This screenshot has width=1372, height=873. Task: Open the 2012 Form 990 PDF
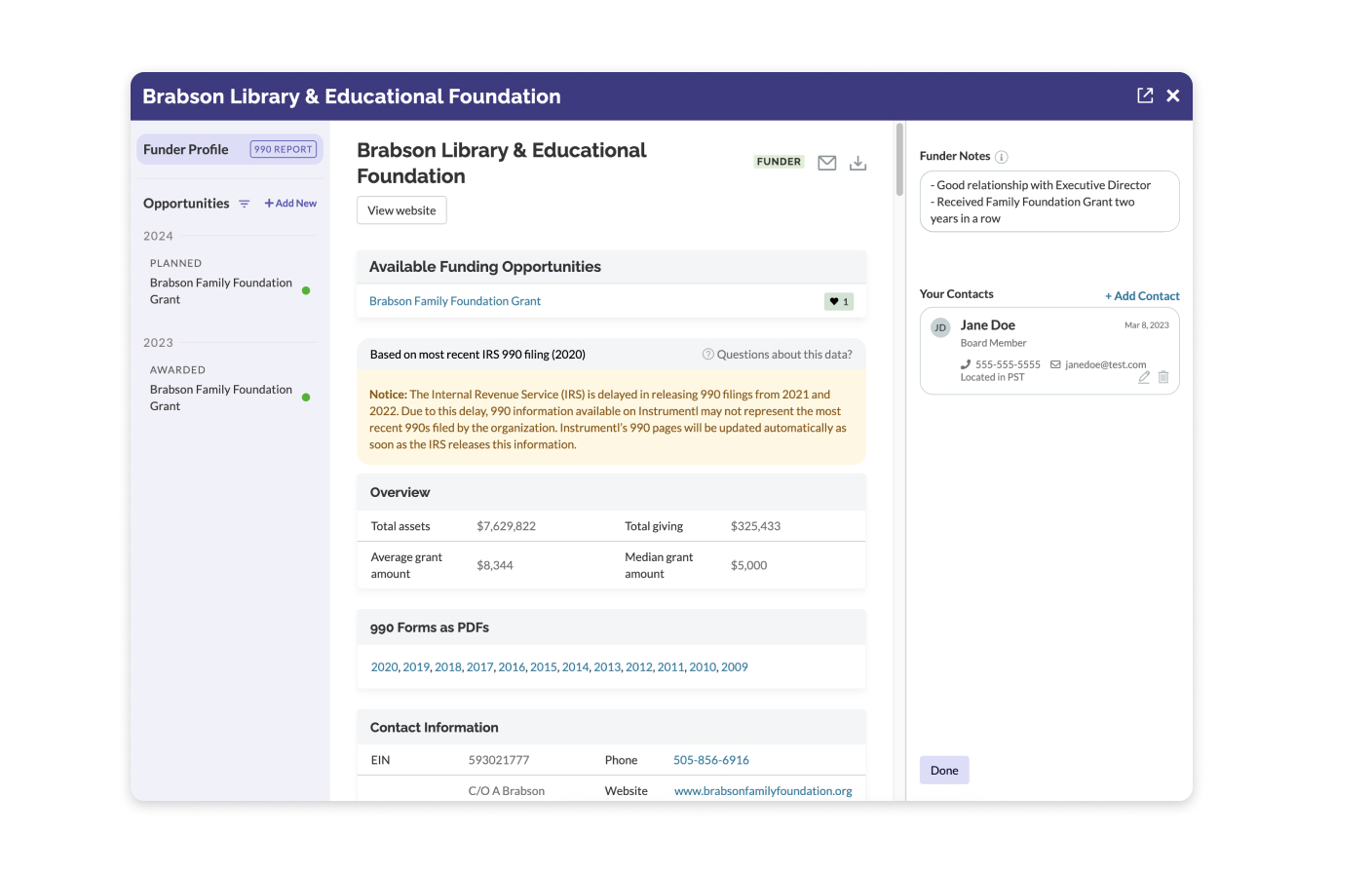[639, 667]
